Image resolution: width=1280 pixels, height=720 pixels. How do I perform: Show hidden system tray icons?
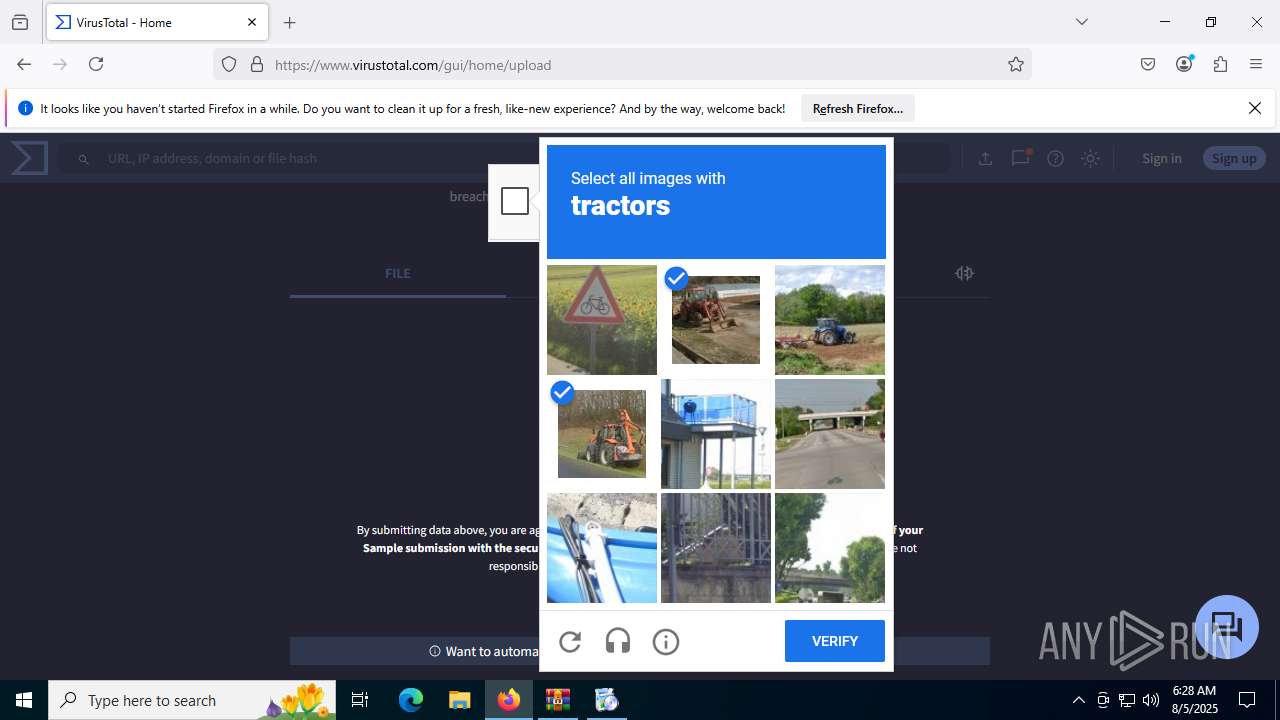pos(1078,700)
